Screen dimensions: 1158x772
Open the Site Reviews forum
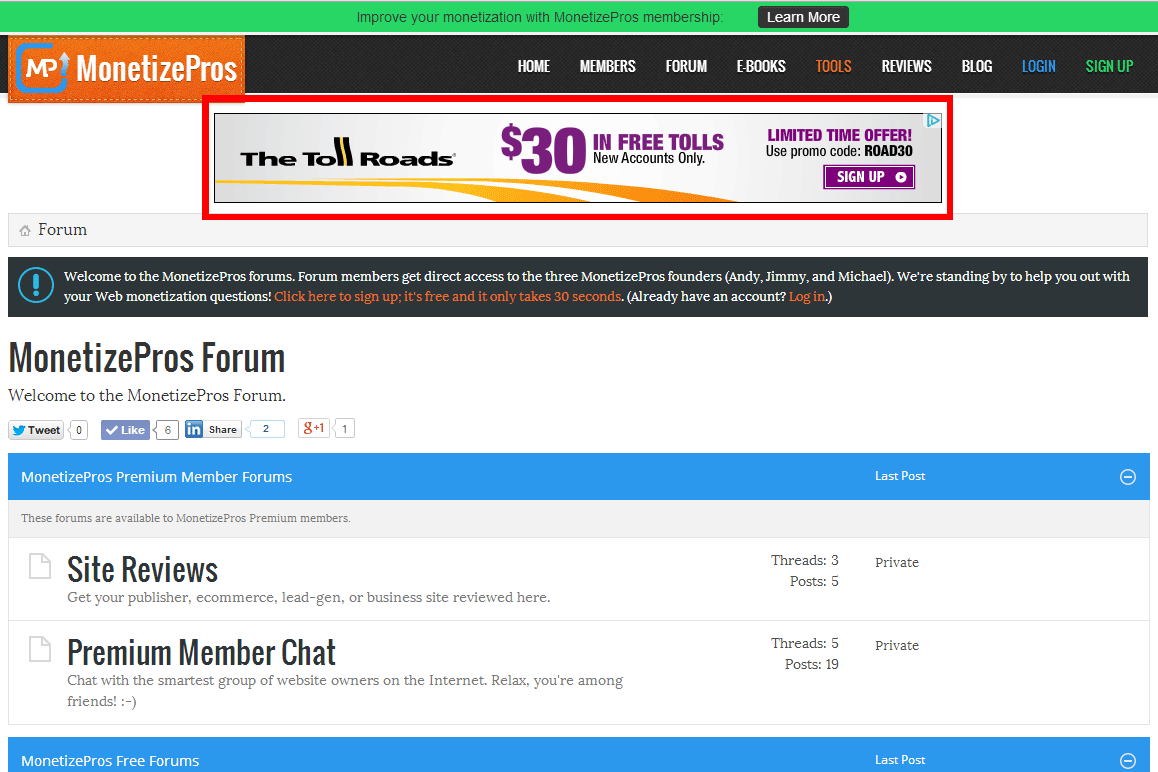tap(142, 570)
